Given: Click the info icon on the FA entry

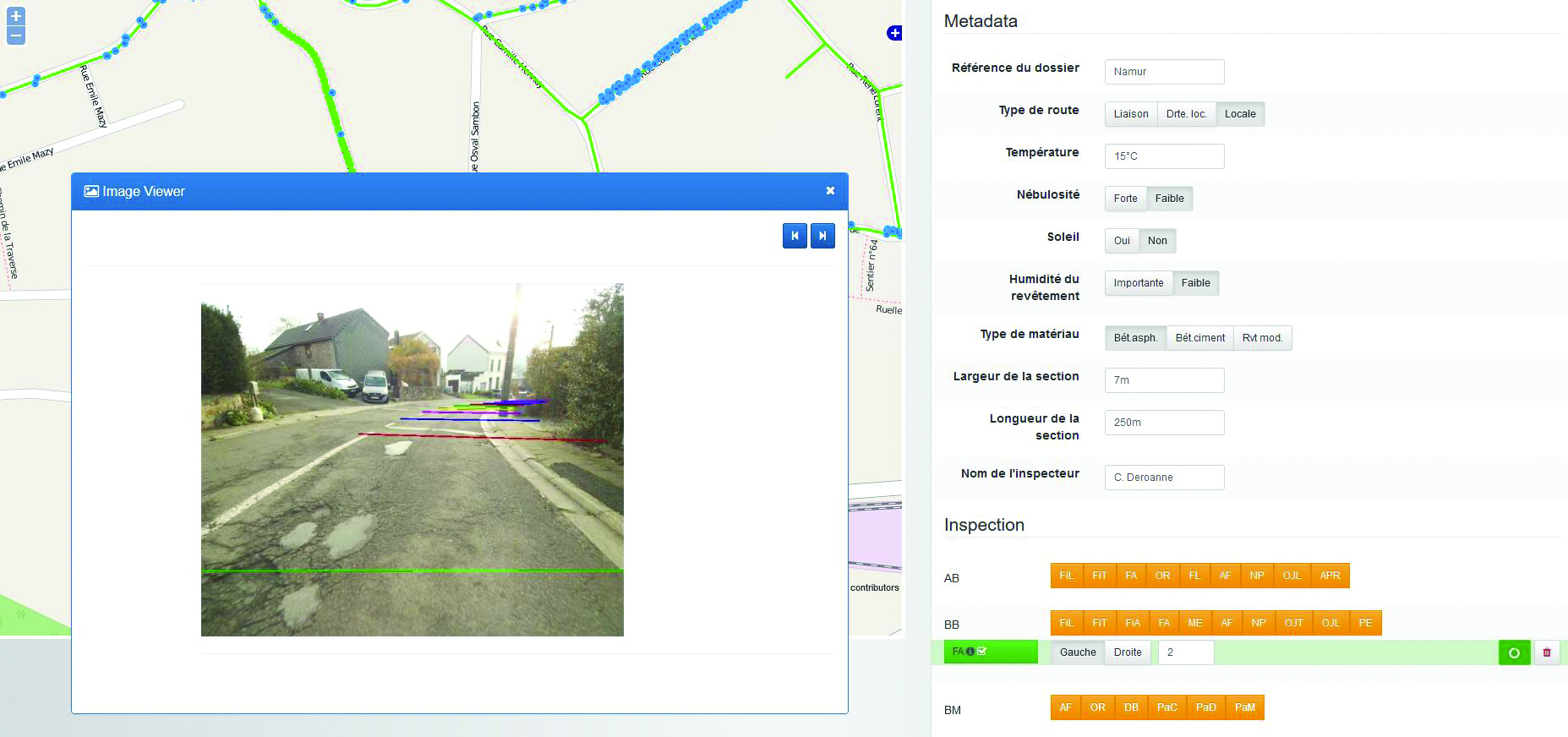Looking at the screenshot, I should (x=970, y=652).
